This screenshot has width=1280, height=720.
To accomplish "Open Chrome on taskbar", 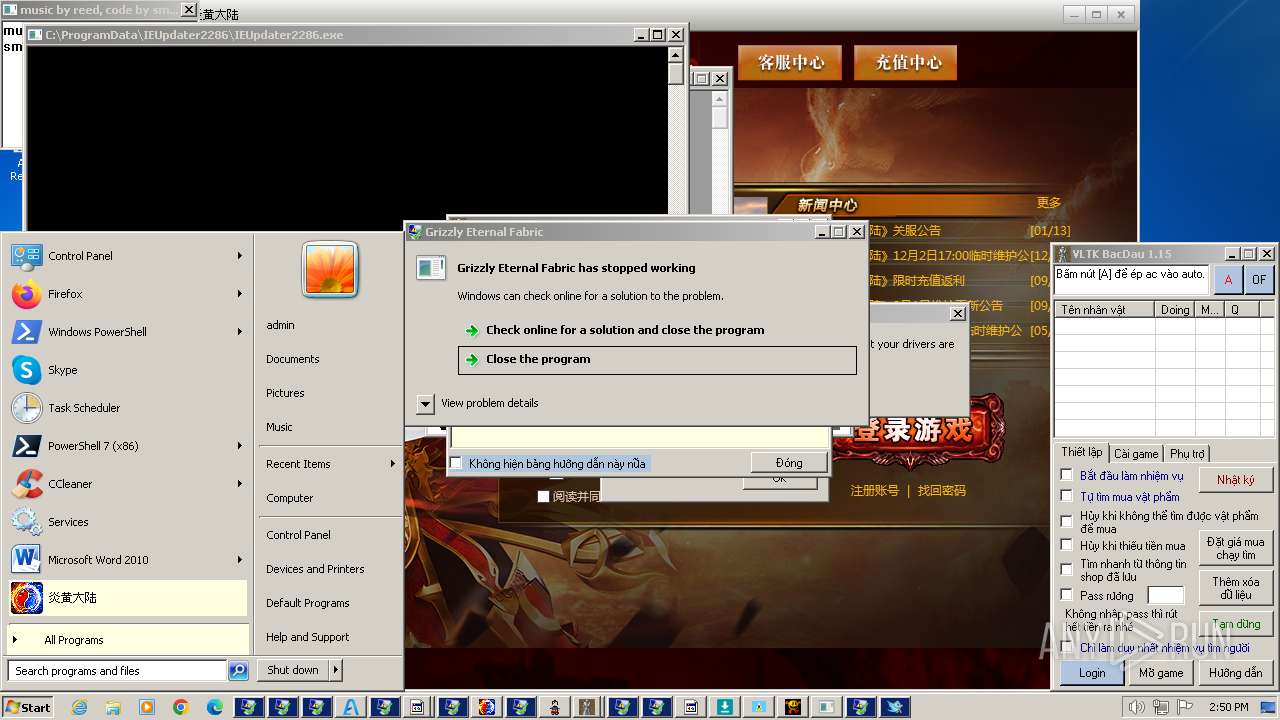I will pos(180,707).
